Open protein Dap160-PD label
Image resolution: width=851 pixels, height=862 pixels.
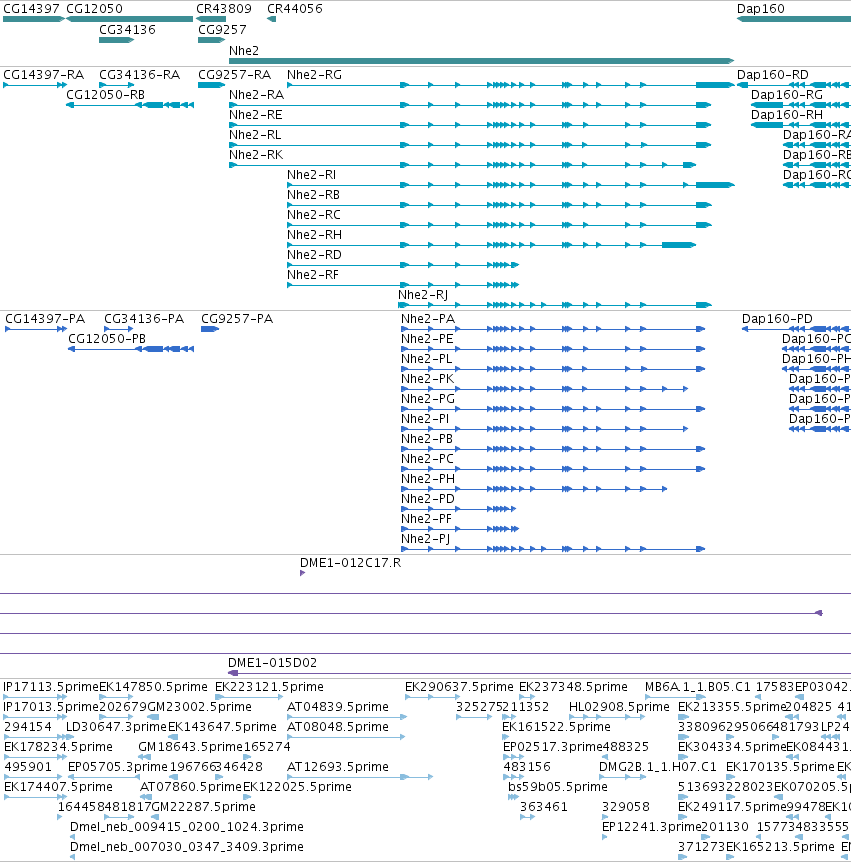click(x=777, y=319)
